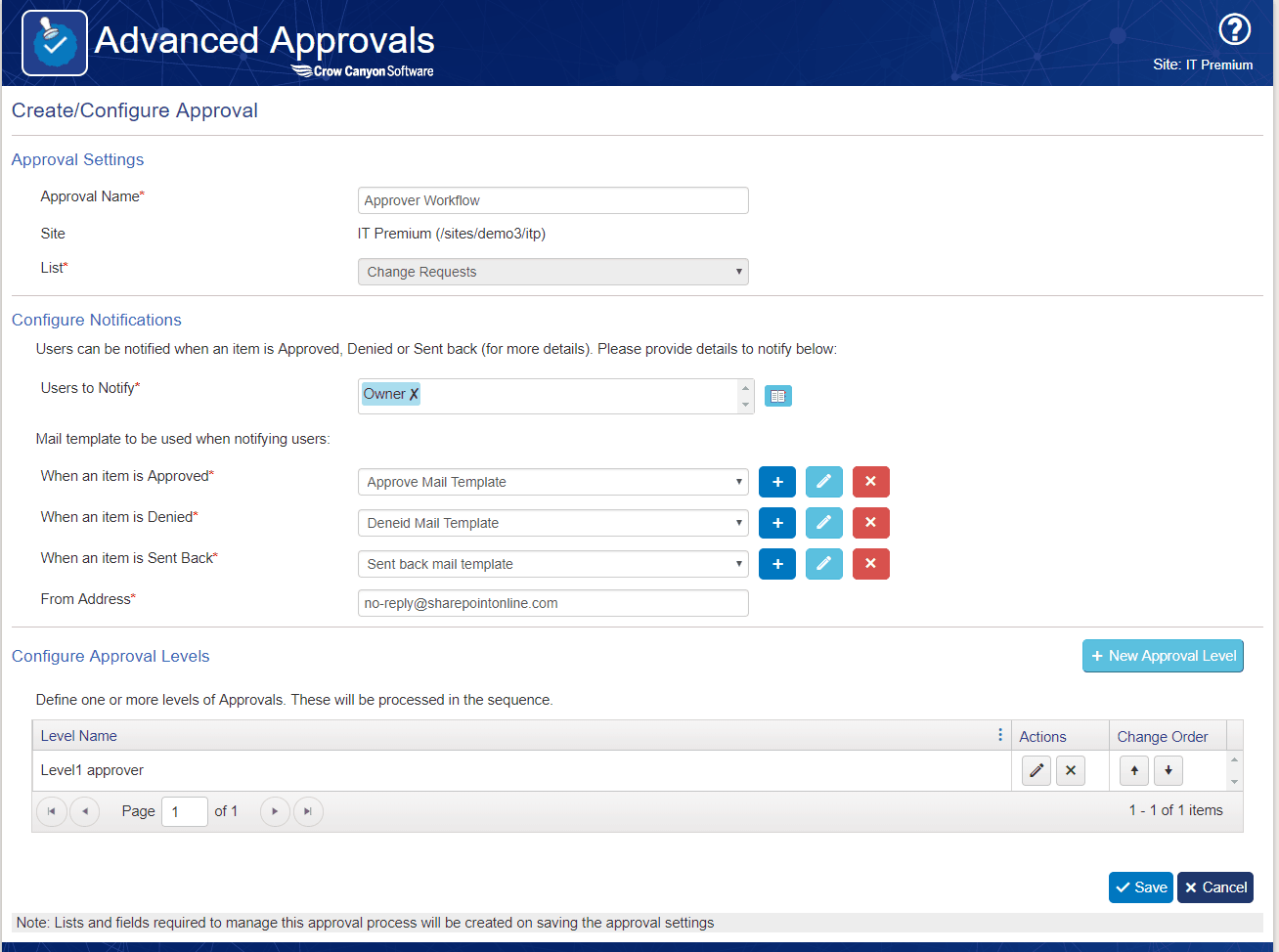Click the New Approval Level button
1279x952 pixels.
point(1163,656)
